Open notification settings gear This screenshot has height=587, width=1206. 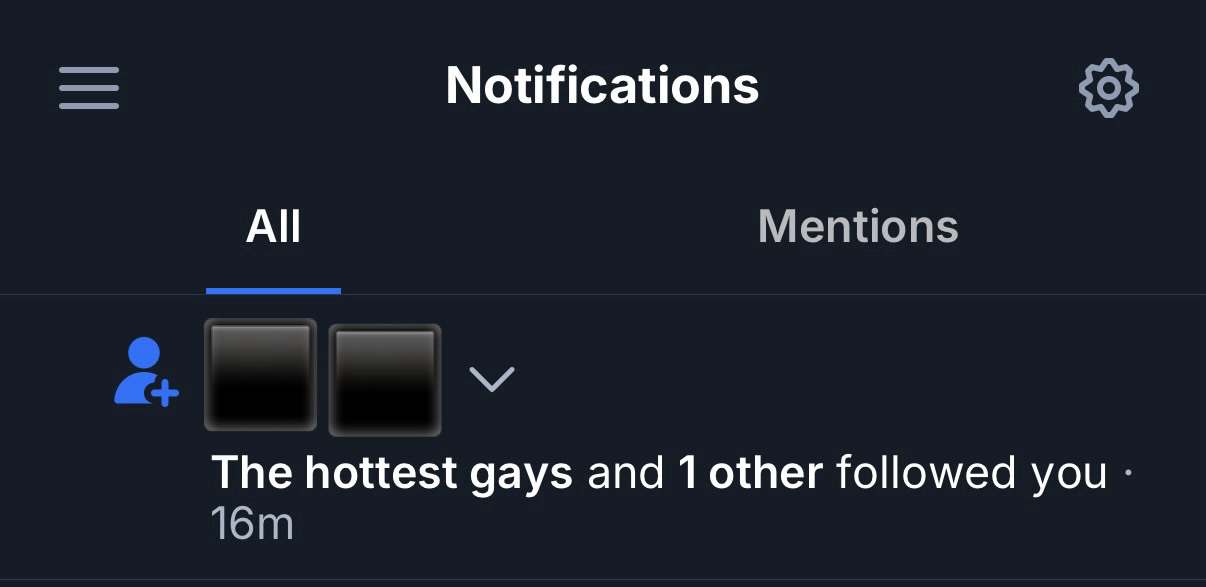click(1108, 88)
